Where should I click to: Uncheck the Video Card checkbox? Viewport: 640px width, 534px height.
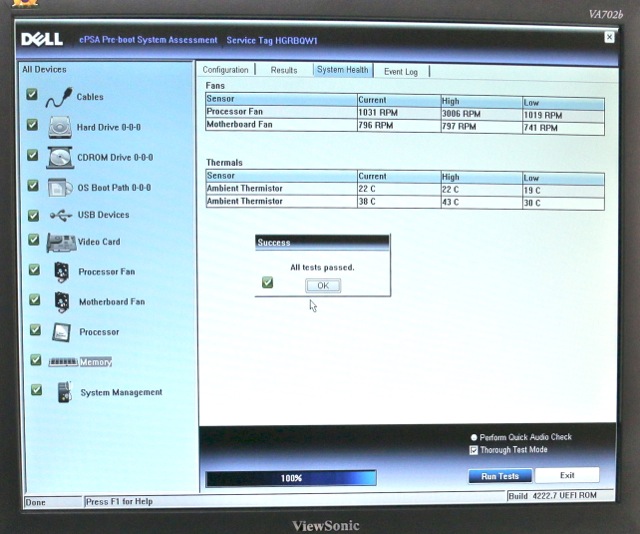tap(34, 239)
